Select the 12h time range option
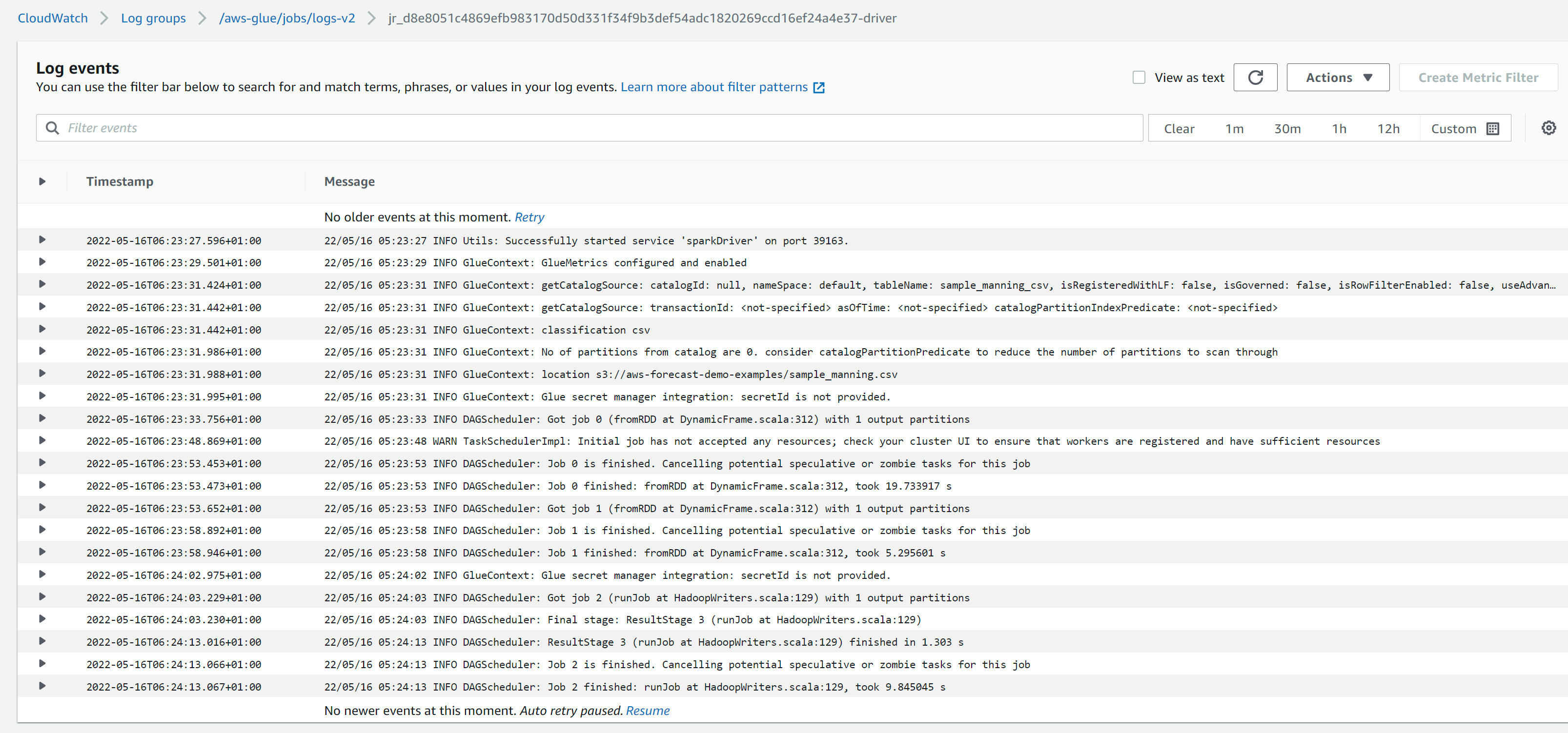 [x=1388, y=128]
